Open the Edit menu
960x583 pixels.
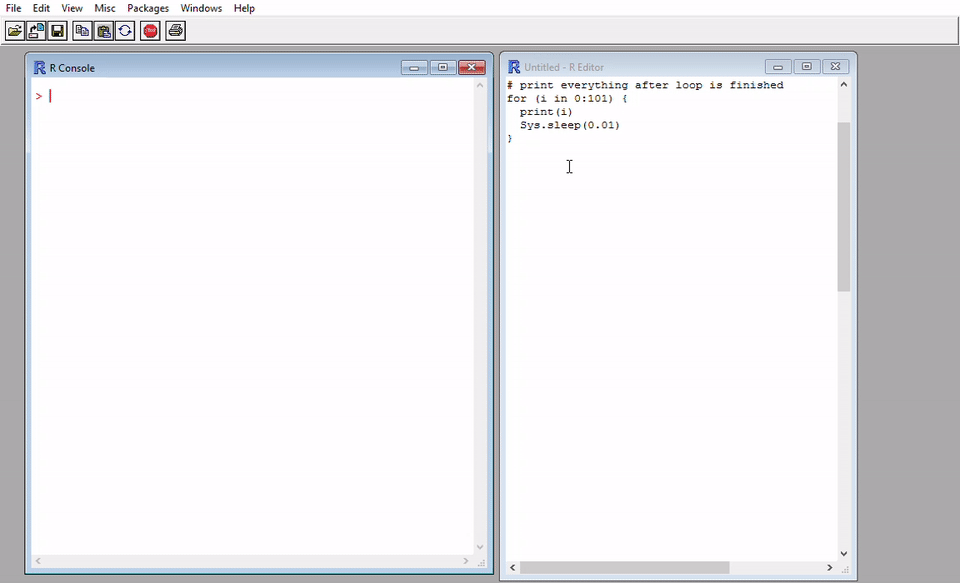[41, 8]
